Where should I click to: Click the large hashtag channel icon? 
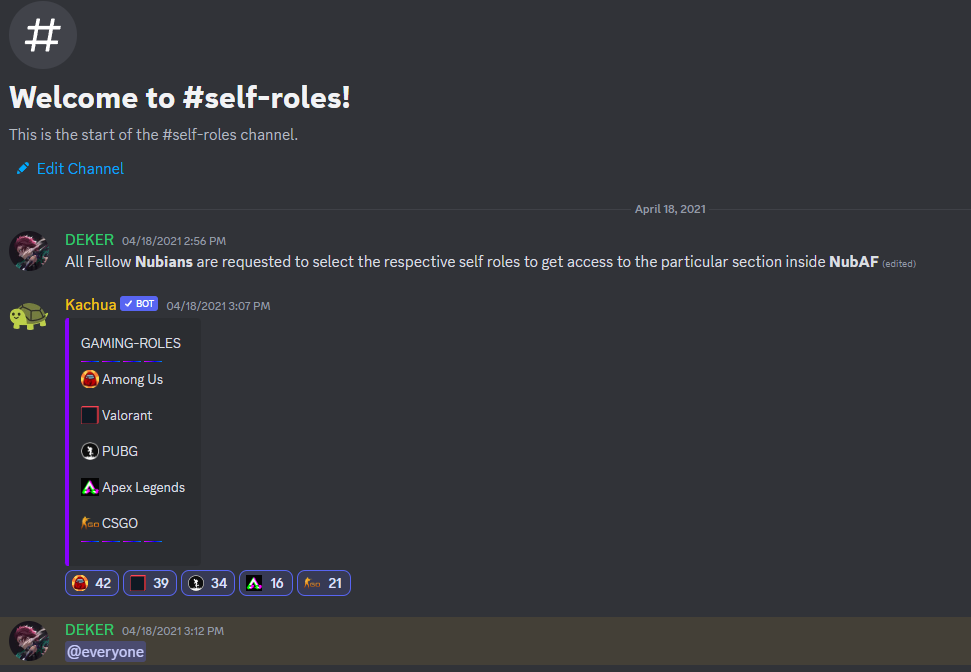click(x=42, y=35)
